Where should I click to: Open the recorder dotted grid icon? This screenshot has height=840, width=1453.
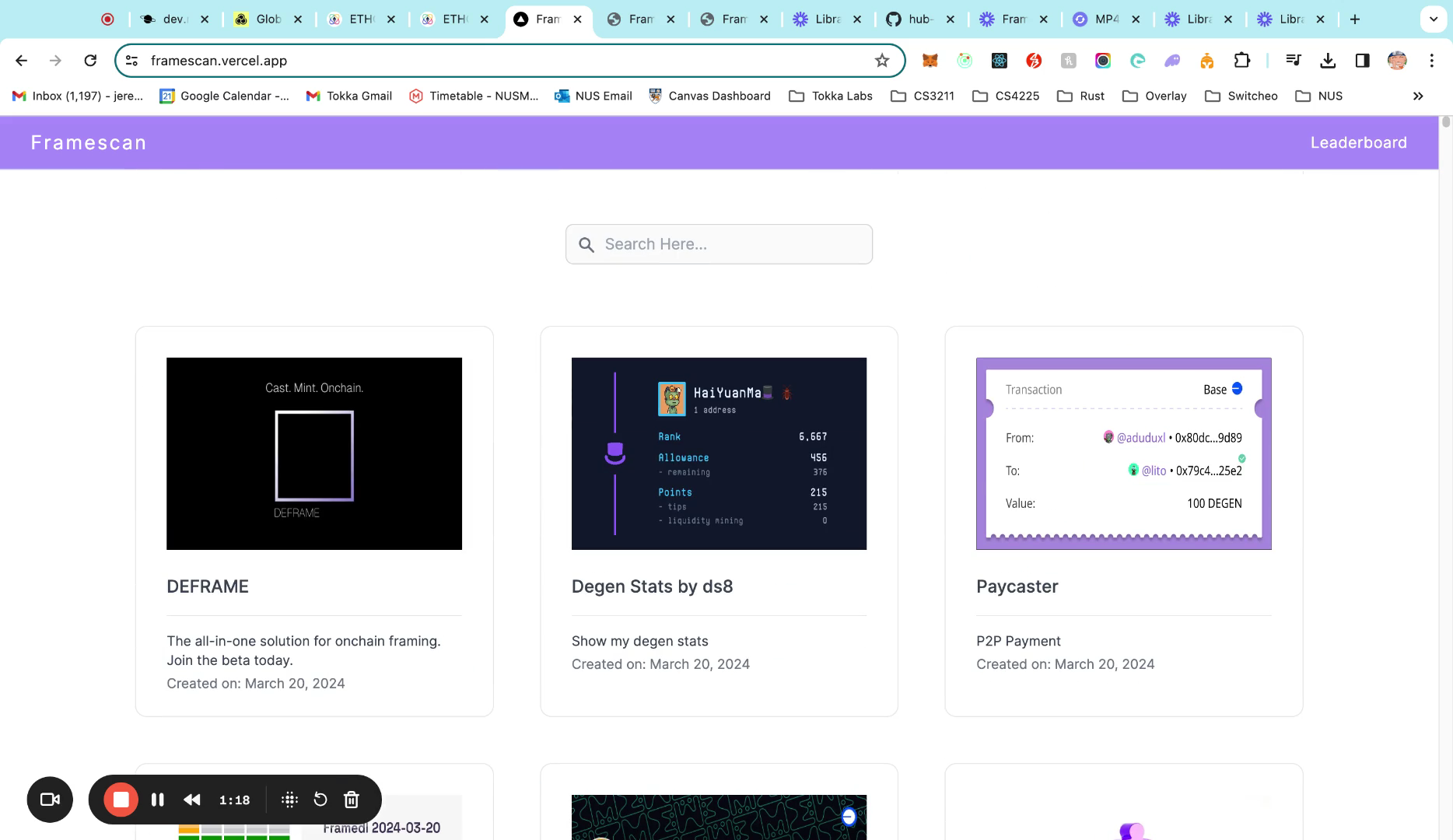[x=289, y=800]
